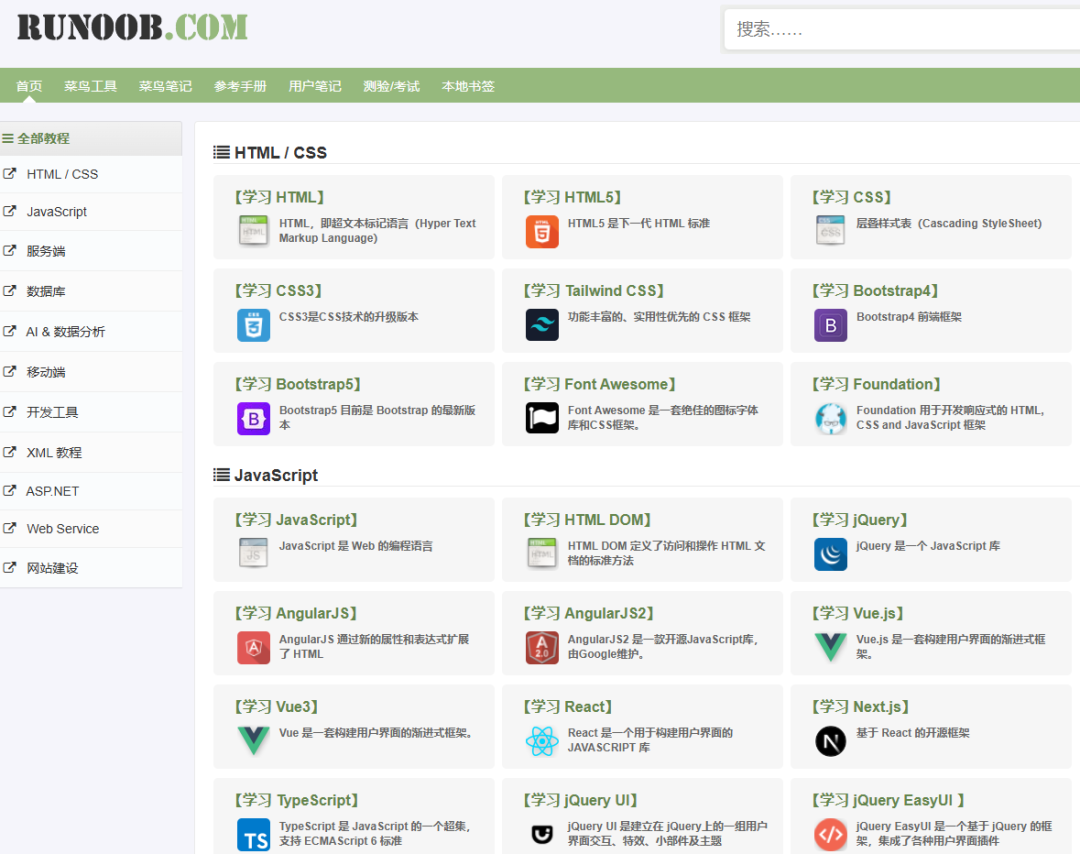Open 菜鸟笔记 in the navigation bar
Screen dimensions: 1080x854
(165, 86)
